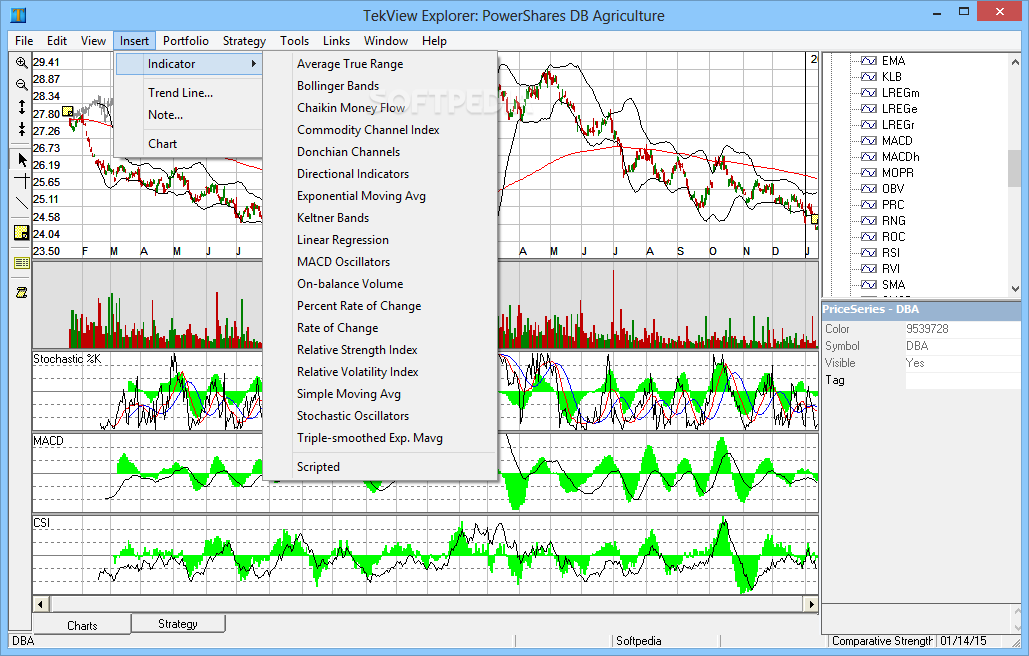Choose the Scripted indicator entry
This screenshot has width=1029, height=656.
(x=380, y=467)
